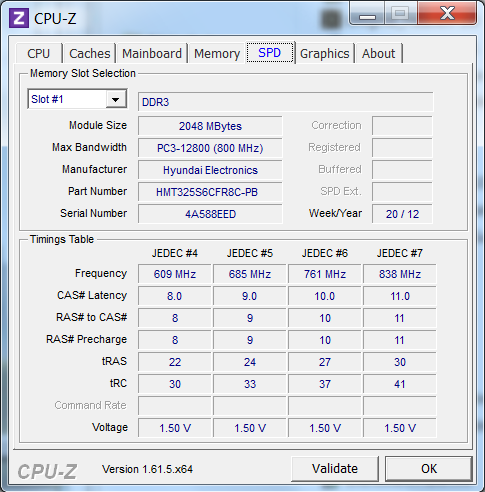Click the JEDEC #4 Command Rate empty cell
Screen dimensions: 485x492
[175, 406]
